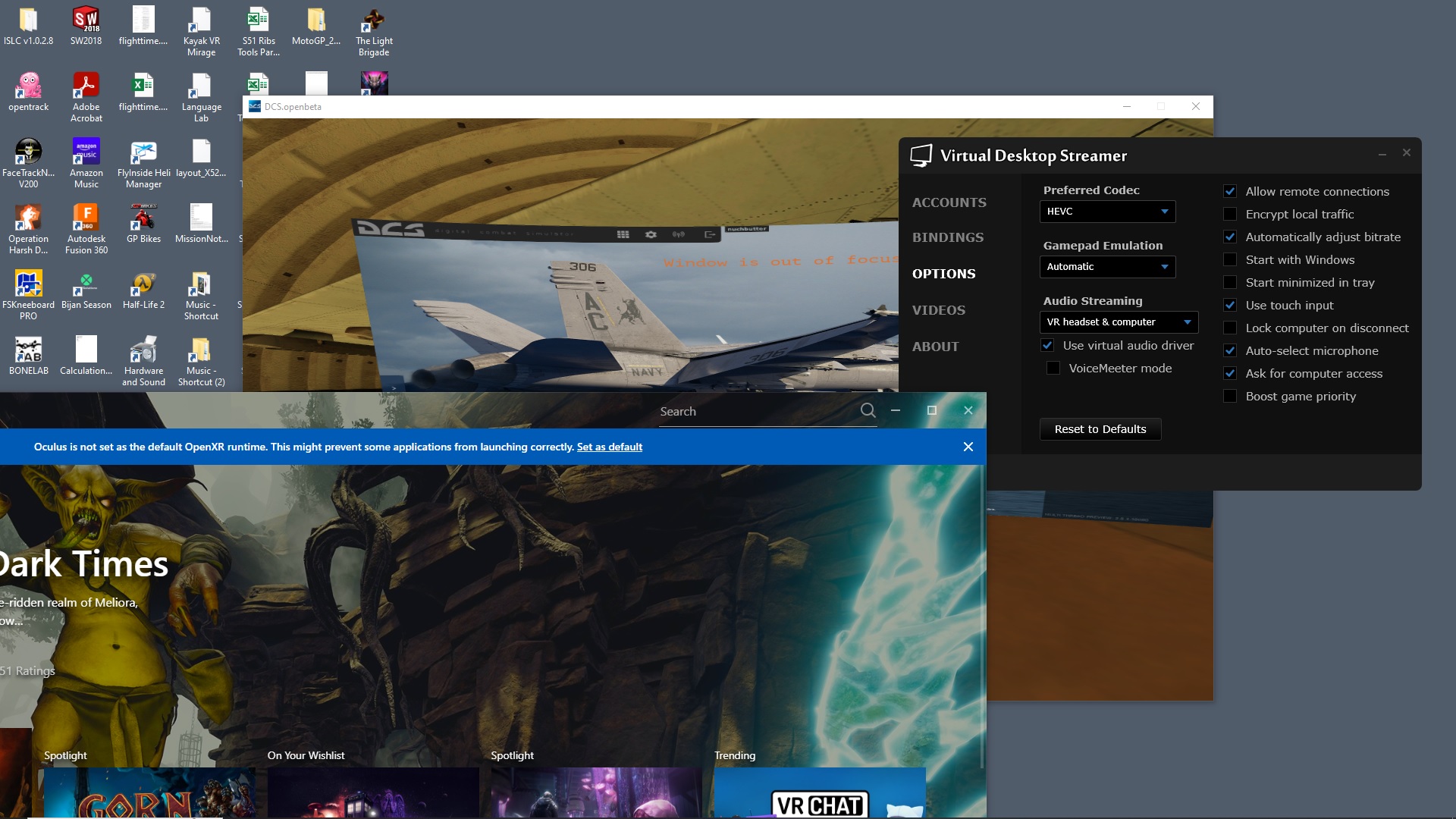The image size is (1456, 819).
Task: Click the Oculus Search input field
Action: click(x=758, y=411)
